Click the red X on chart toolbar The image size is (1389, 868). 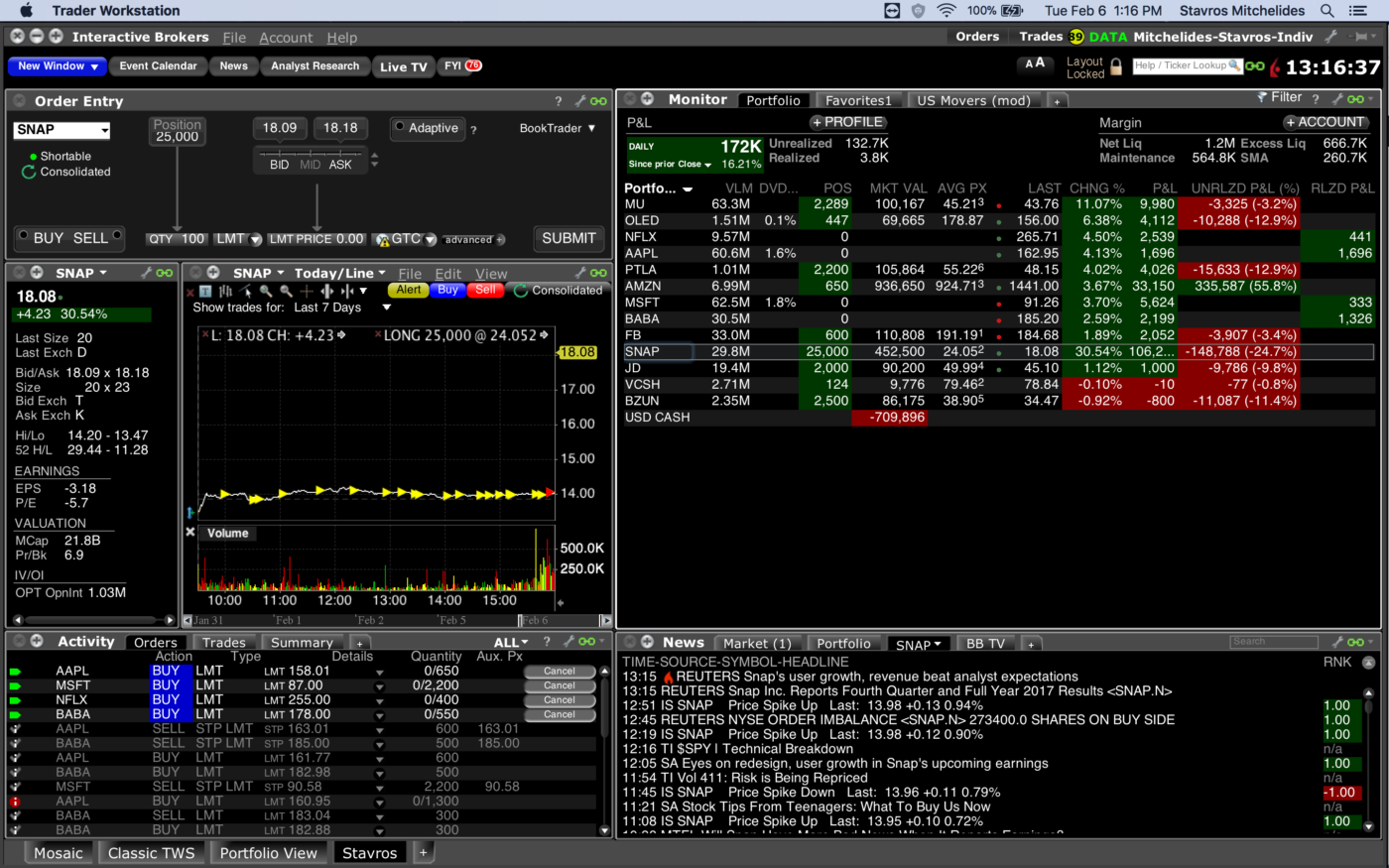click(189, 292)
